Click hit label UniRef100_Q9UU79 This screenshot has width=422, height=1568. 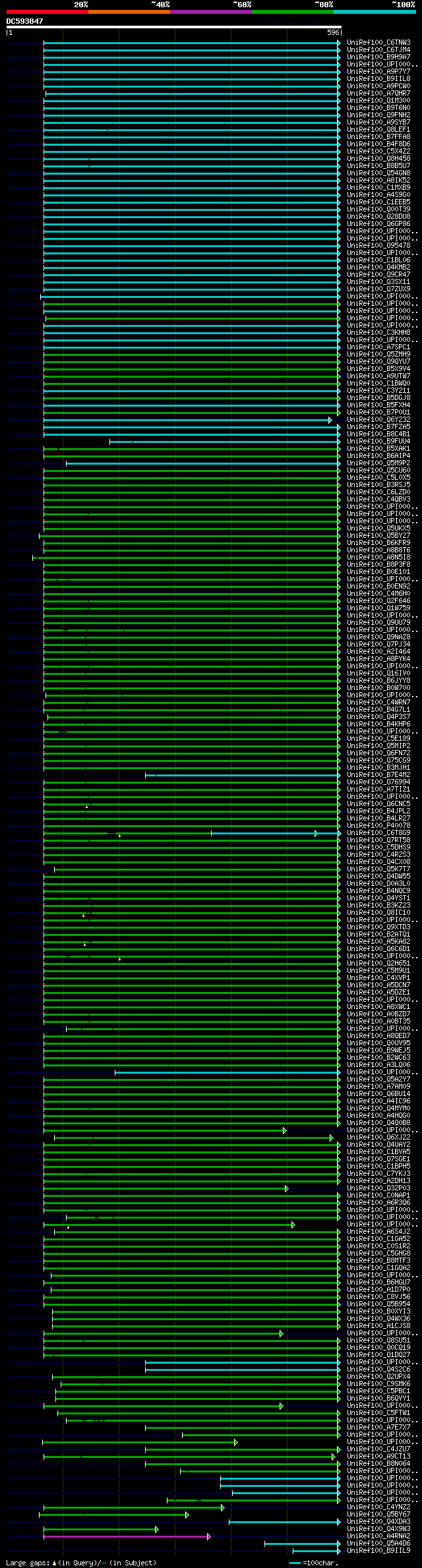(378, 623)
